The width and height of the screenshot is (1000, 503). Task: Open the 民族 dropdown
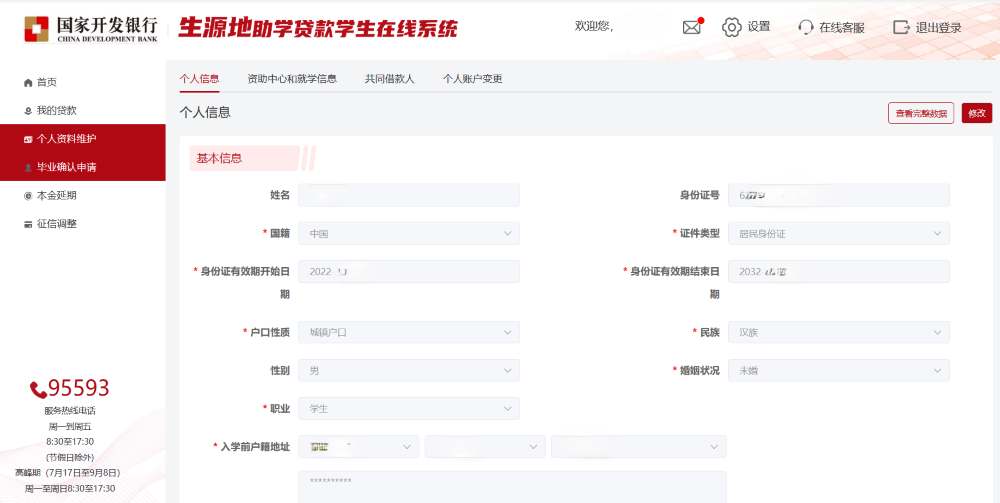tap(838, 332)
